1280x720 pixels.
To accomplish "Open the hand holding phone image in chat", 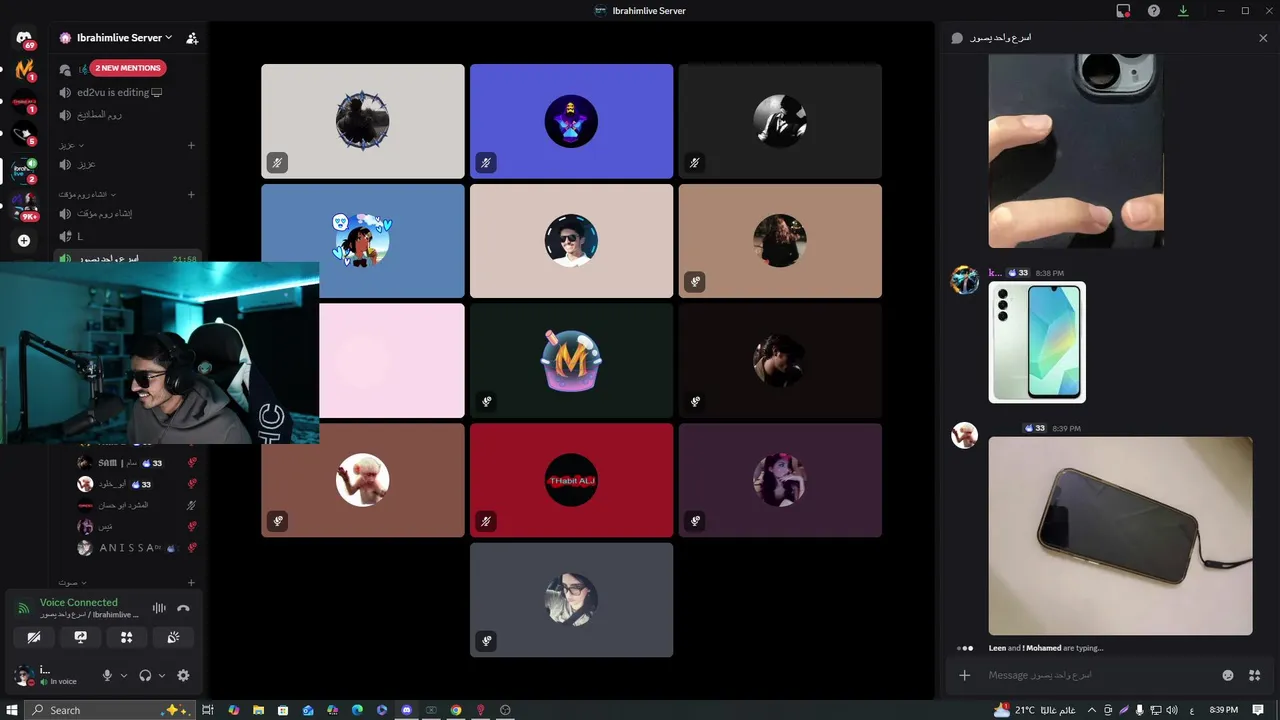I will tap(1076, 151).
